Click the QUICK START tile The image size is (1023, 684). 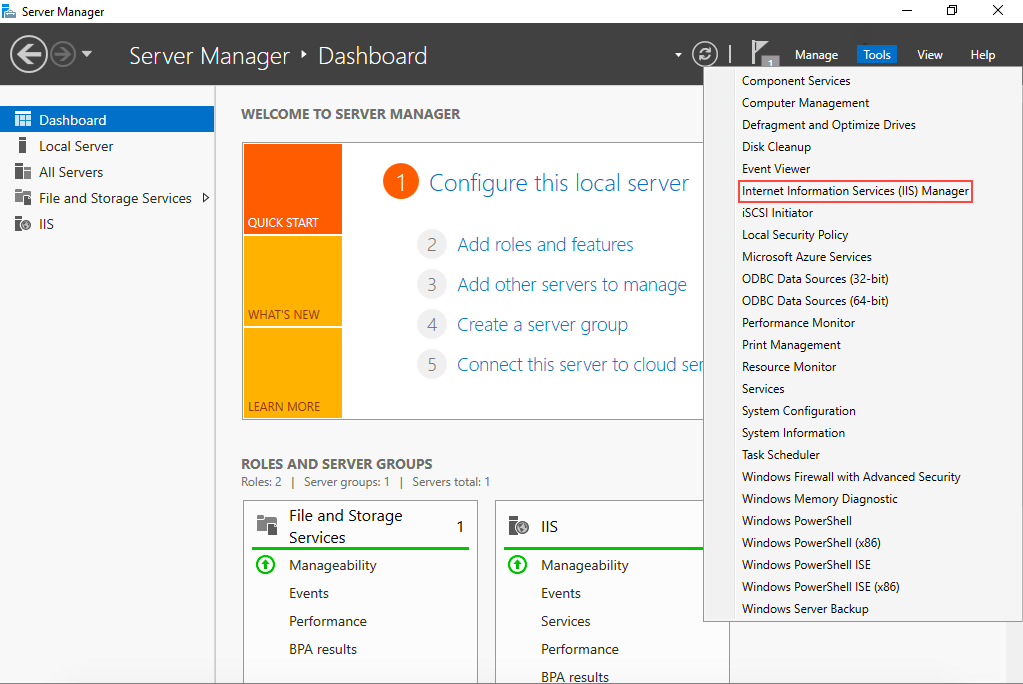coord(292,189)
